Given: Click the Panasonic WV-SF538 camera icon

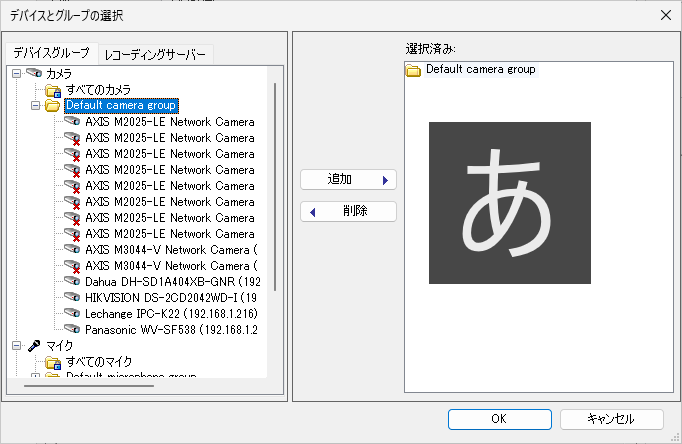Looking at the screenshot, I should point(72,329).
